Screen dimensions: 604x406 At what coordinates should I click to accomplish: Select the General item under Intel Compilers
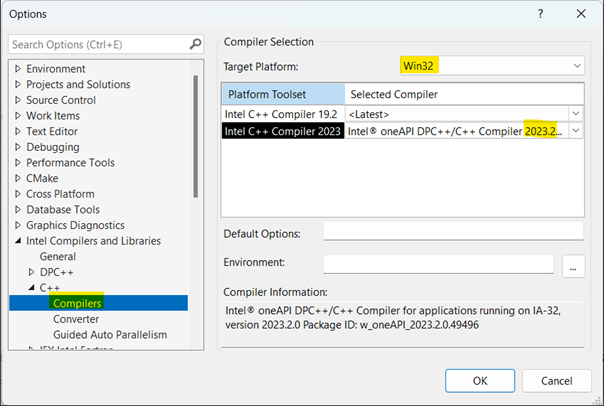click(x=58, y=257)
